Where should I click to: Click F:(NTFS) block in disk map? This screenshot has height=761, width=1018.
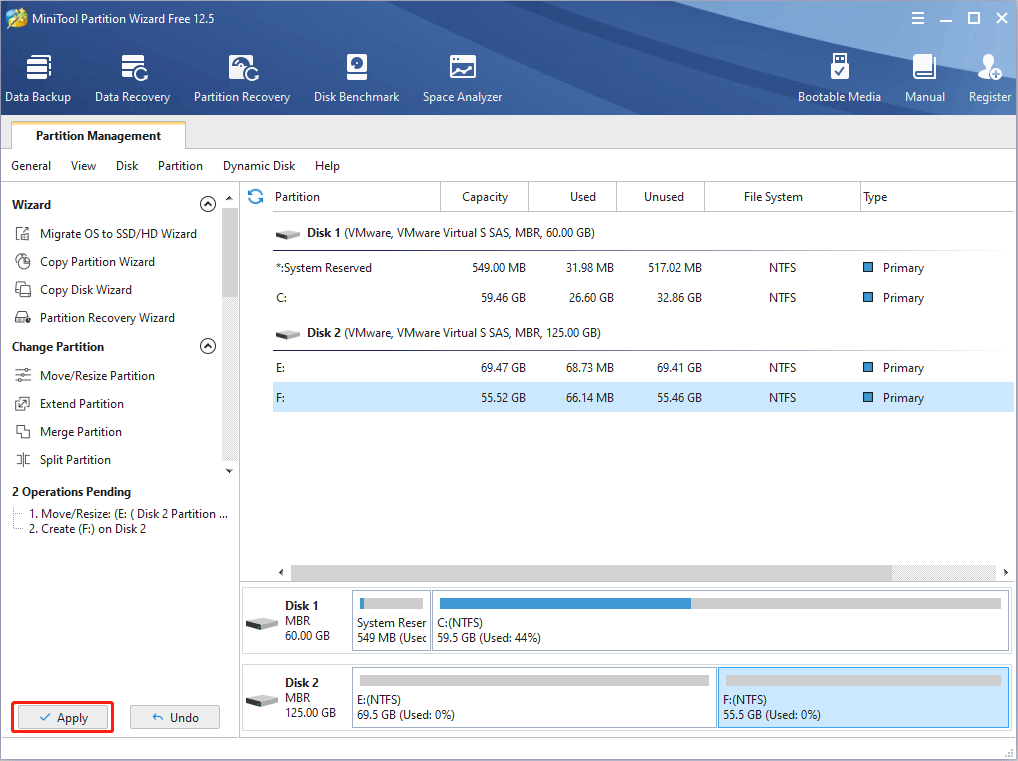863,697
